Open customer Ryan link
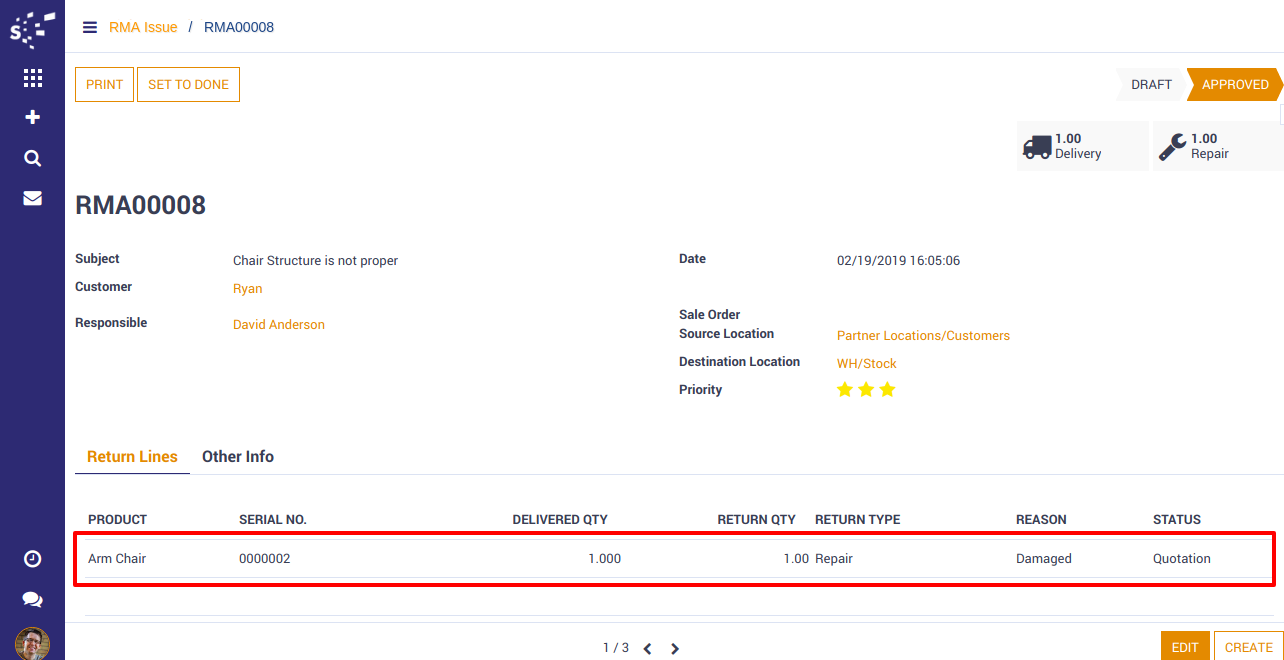 click(x=248, y=289)
